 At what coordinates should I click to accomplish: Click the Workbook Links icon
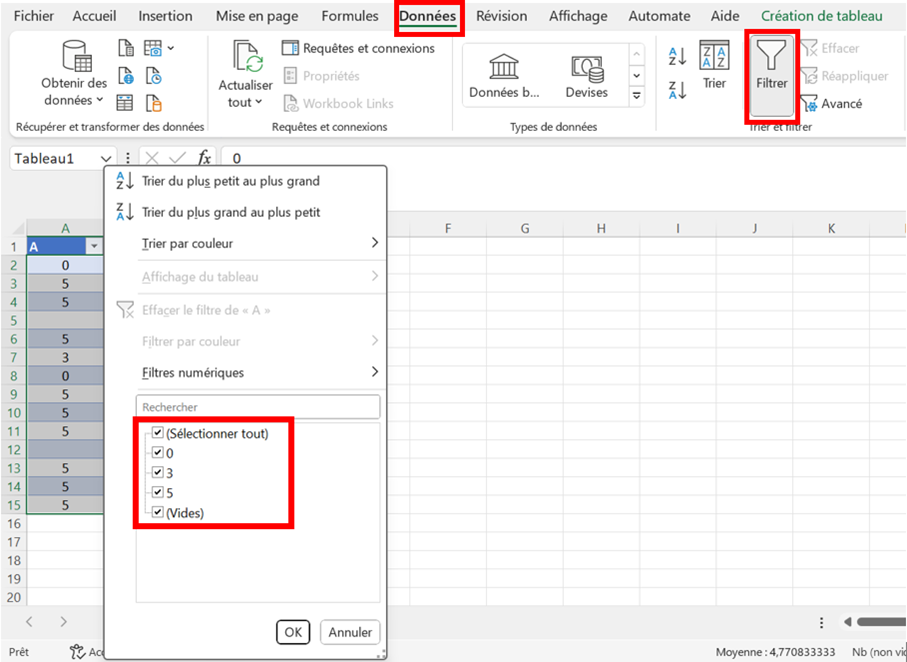[290, 104]
